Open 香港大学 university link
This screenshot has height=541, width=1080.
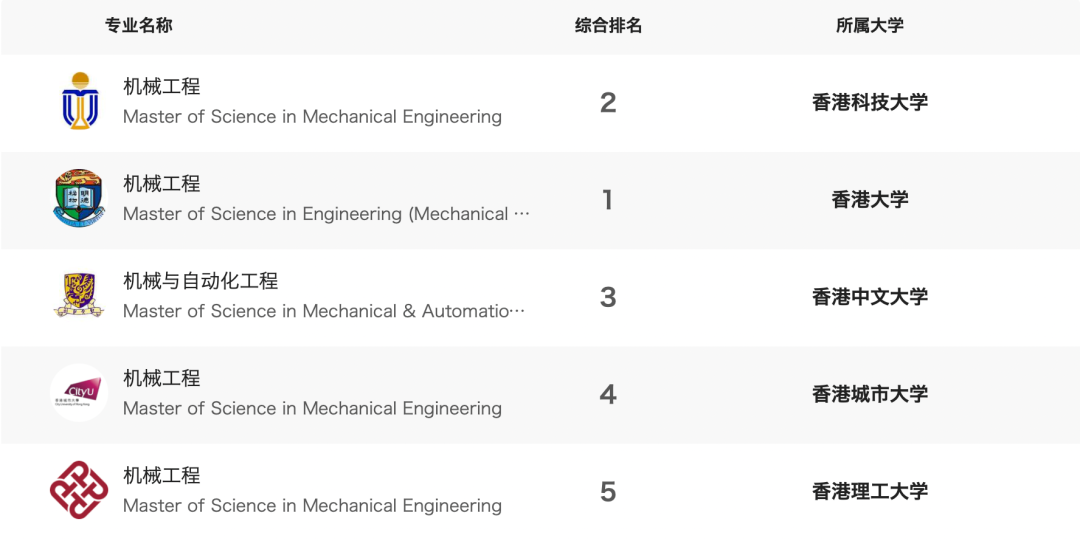(x=869, y=199)
